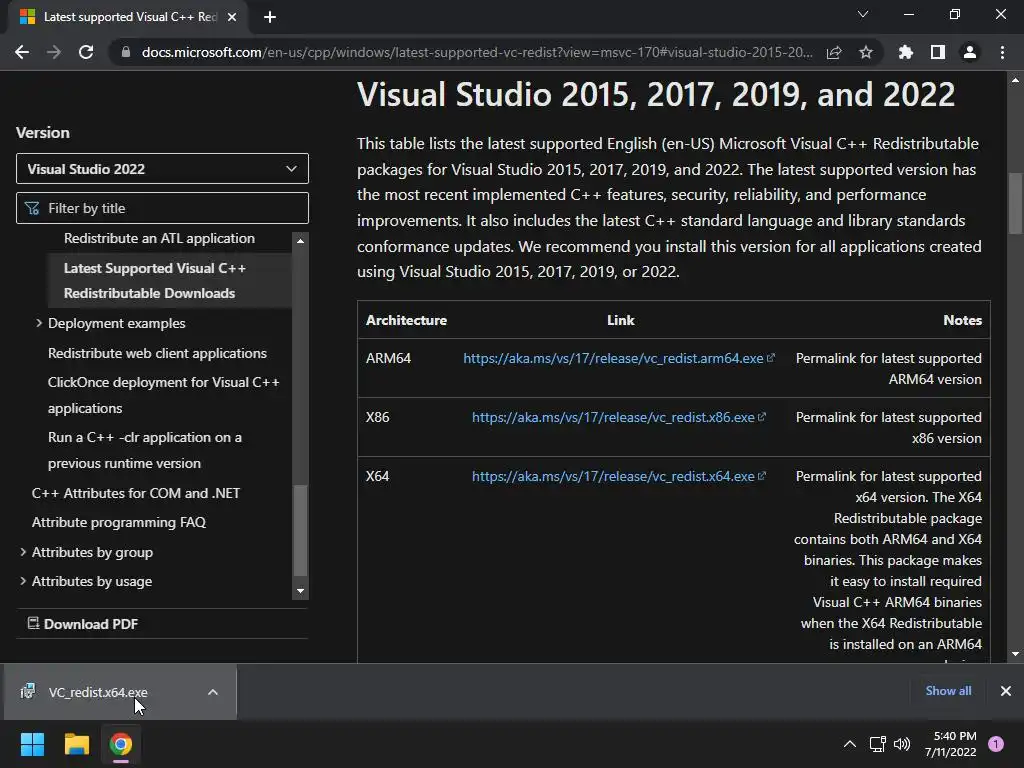Click the Link column header
This screenshot has height=768, width=1024.
[x=620, y=321]
